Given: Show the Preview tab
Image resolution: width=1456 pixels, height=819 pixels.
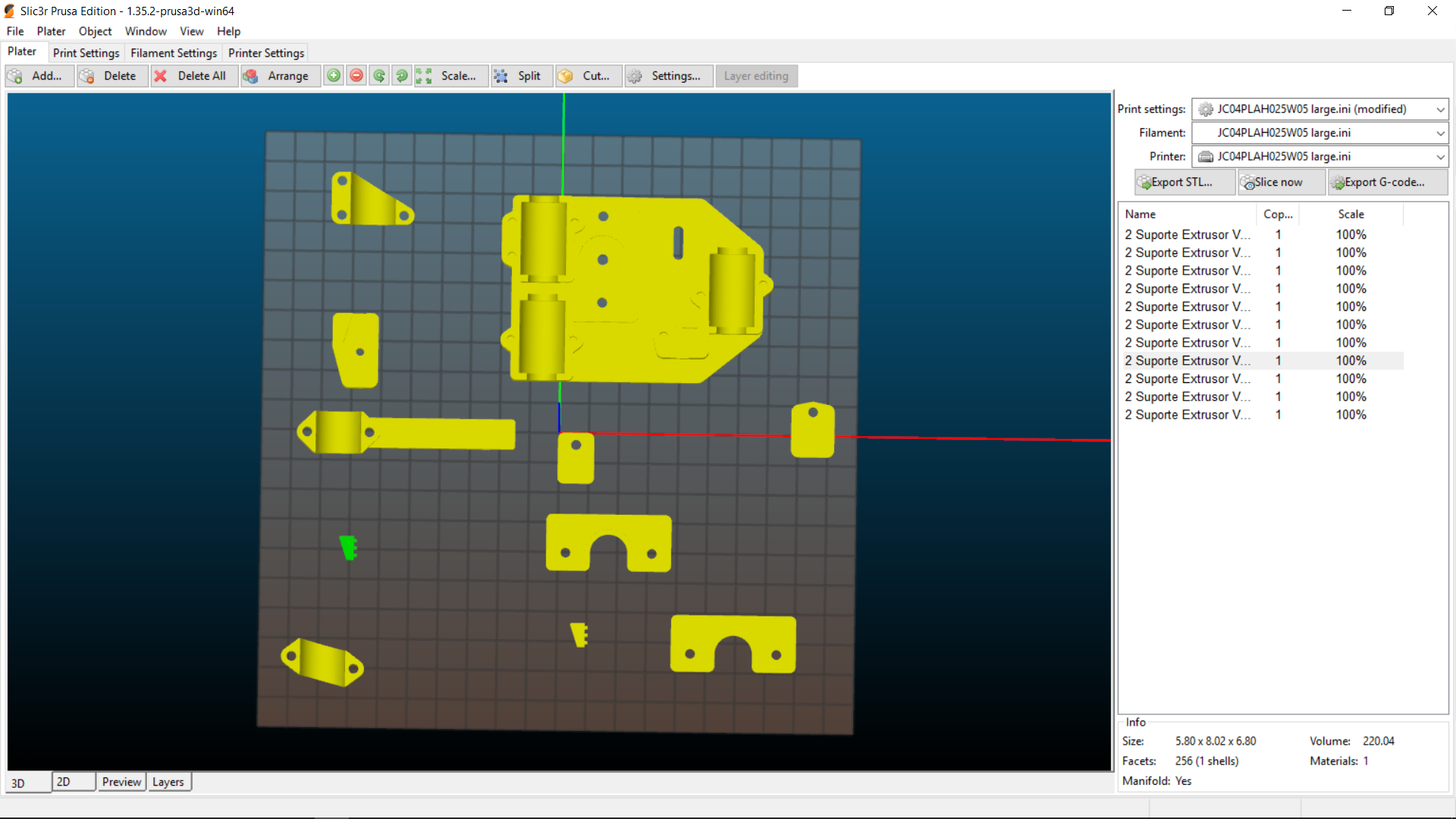Looking at the screenshot, I should pyautogui.click(x=121, y=782).
